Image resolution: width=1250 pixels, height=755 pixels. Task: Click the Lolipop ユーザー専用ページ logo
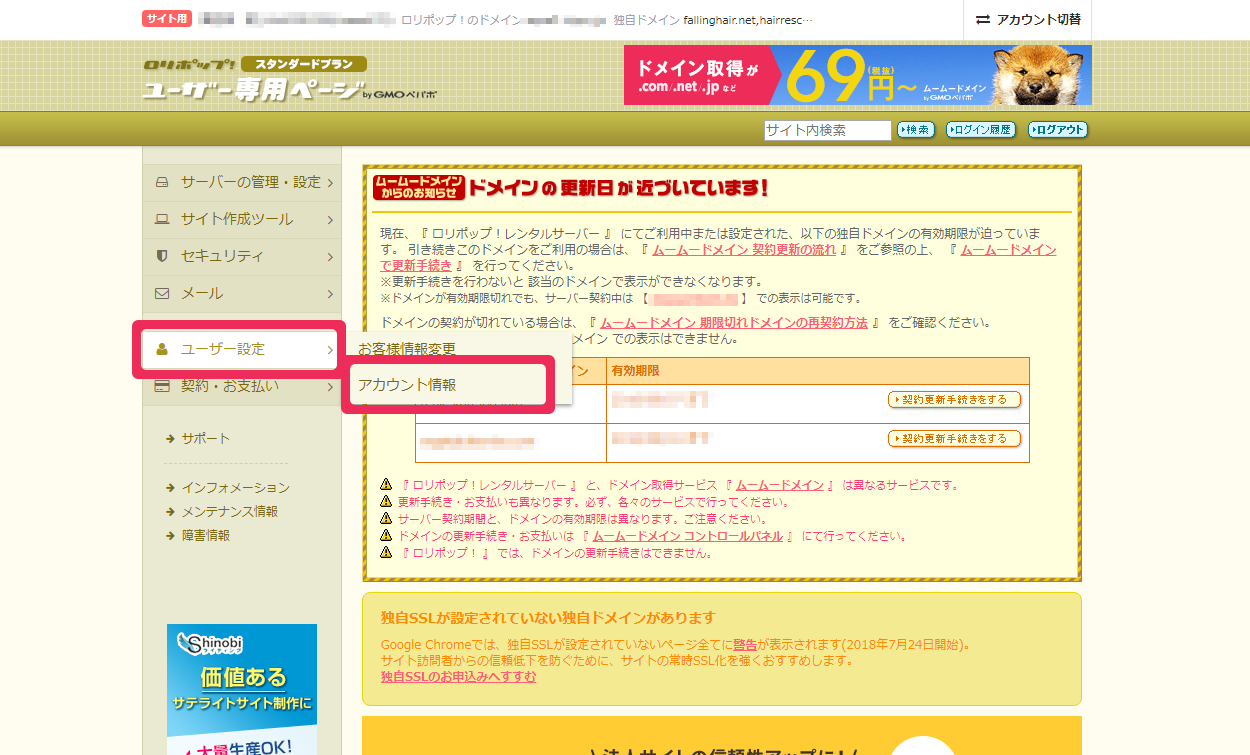[x=254, y=82]
